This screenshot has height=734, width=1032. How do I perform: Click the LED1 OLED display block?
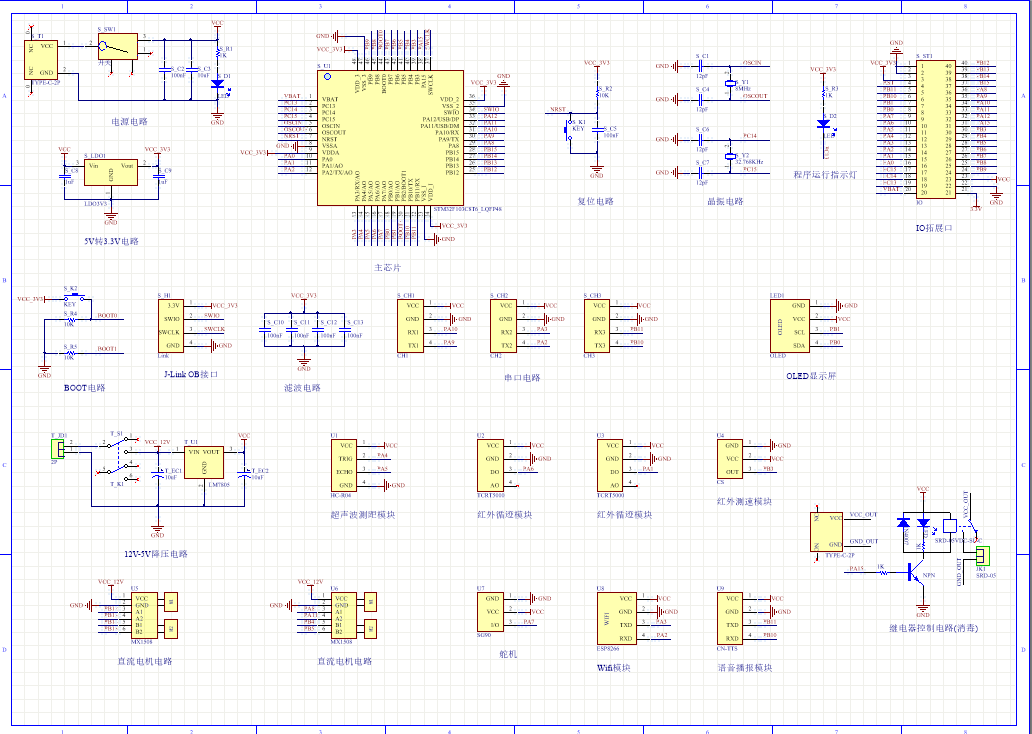coord(790,325)
